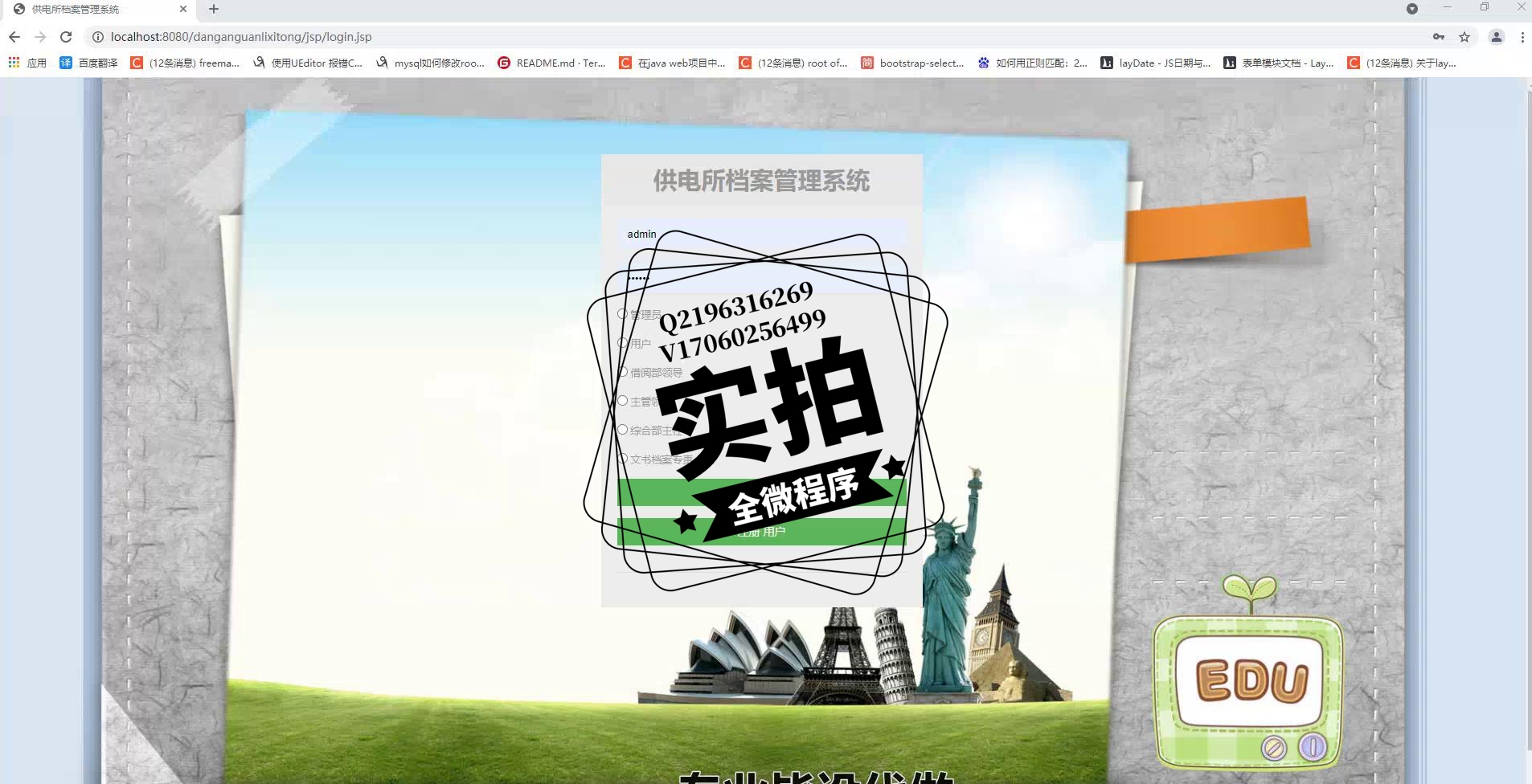Select the 主管领导 role radio
This screenshot has width=1532, height=784.
point(623,401)
